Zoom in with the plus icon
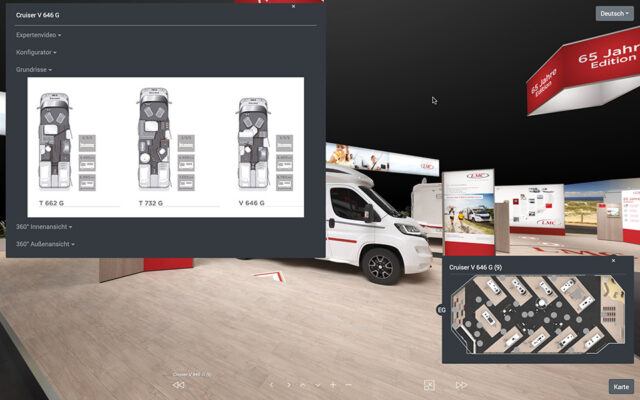The width and height of the screenshot is (640, 400). tap(333, 385)
